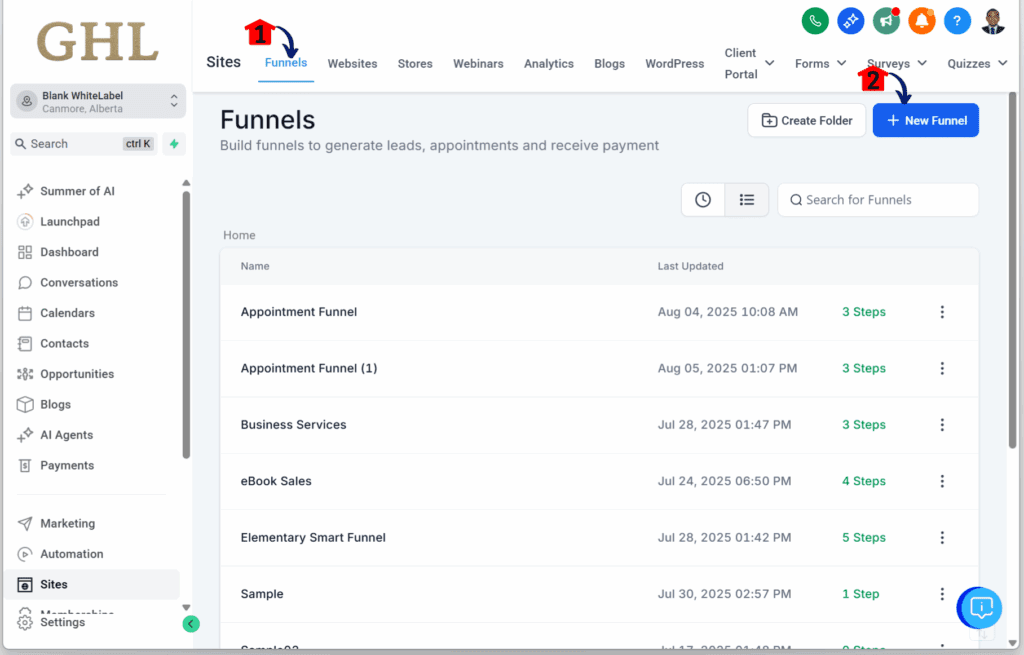Click 4 Steps for eBook Sales
This screenshot has width=1024, height=655.
pyautogui.click(x=863, y=481)
